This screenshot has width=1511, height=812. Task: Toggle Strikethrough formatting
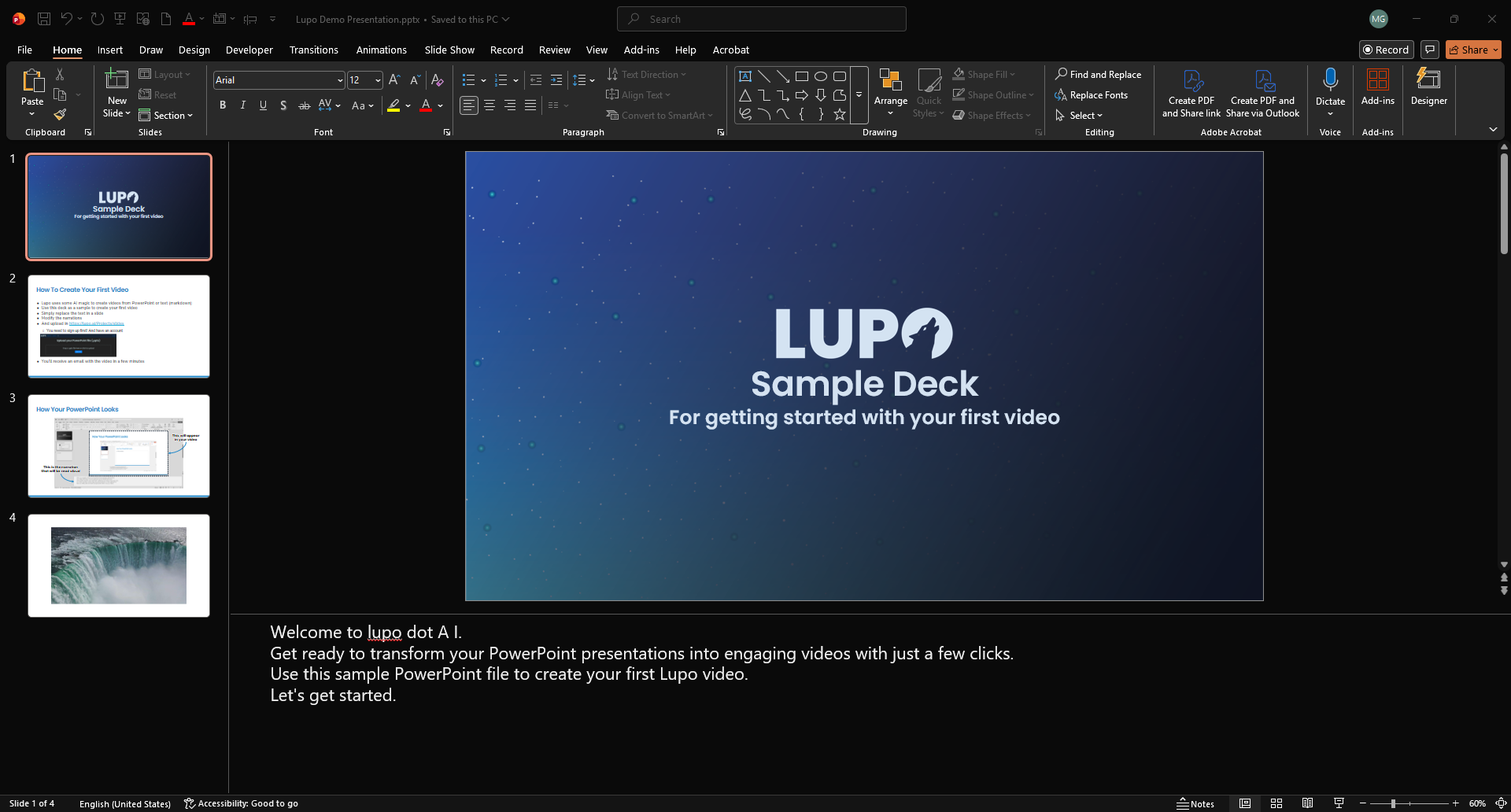304,105
